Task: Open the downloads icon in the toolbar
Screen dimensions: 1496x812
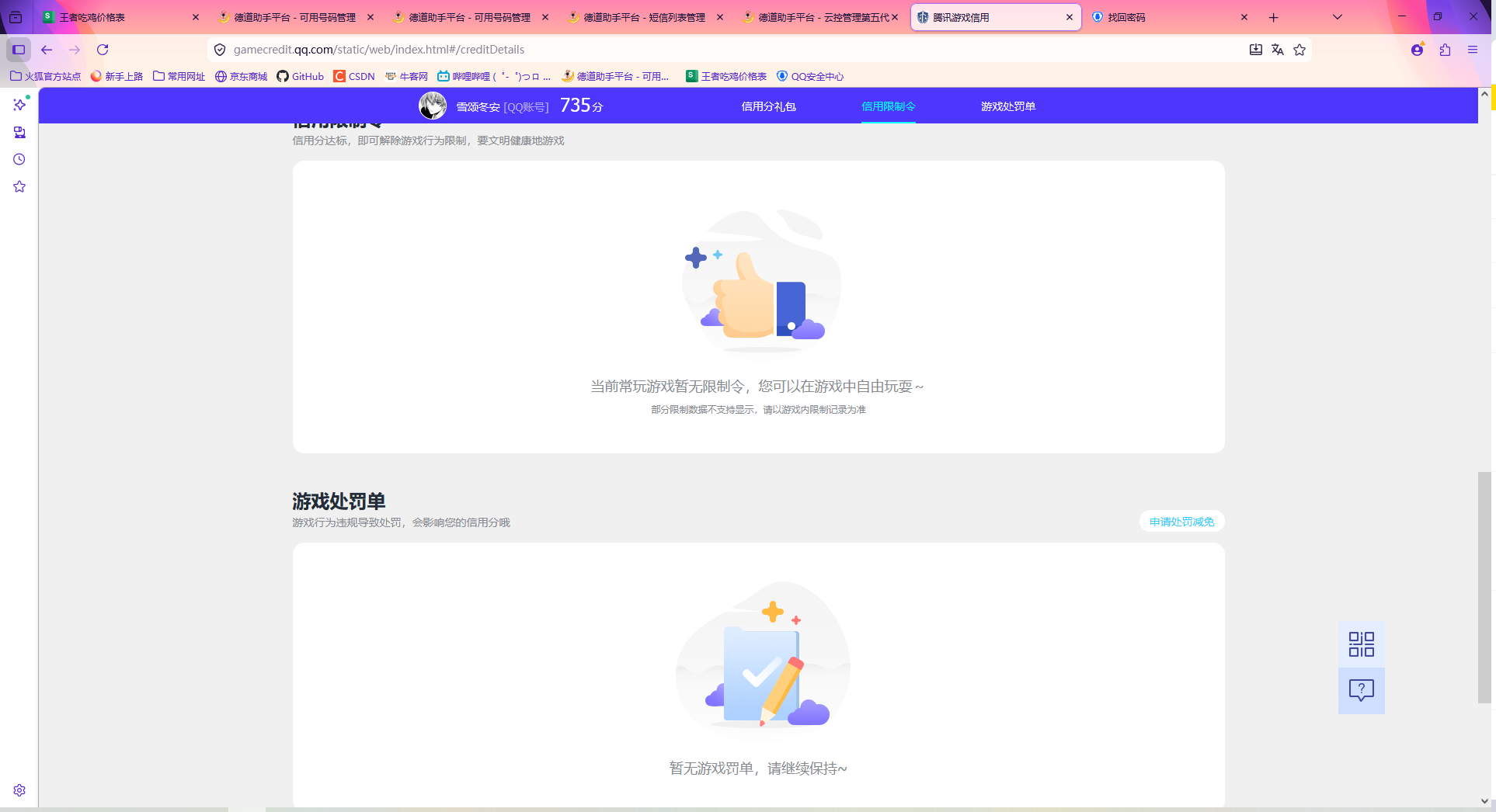Action: click(x=1255, y=49)
